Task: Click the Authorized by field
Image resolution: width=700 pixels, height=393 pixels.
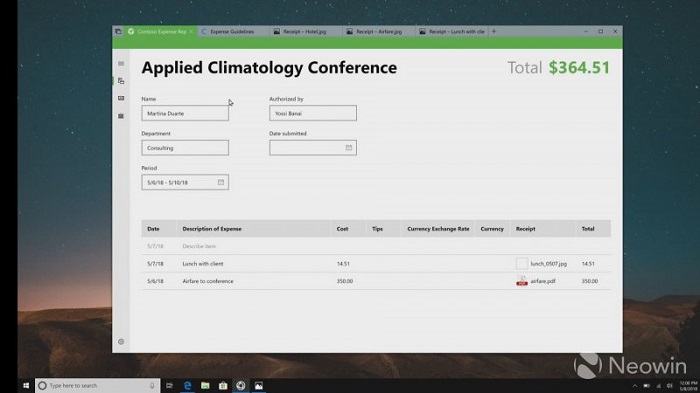Action: [313, 113]
